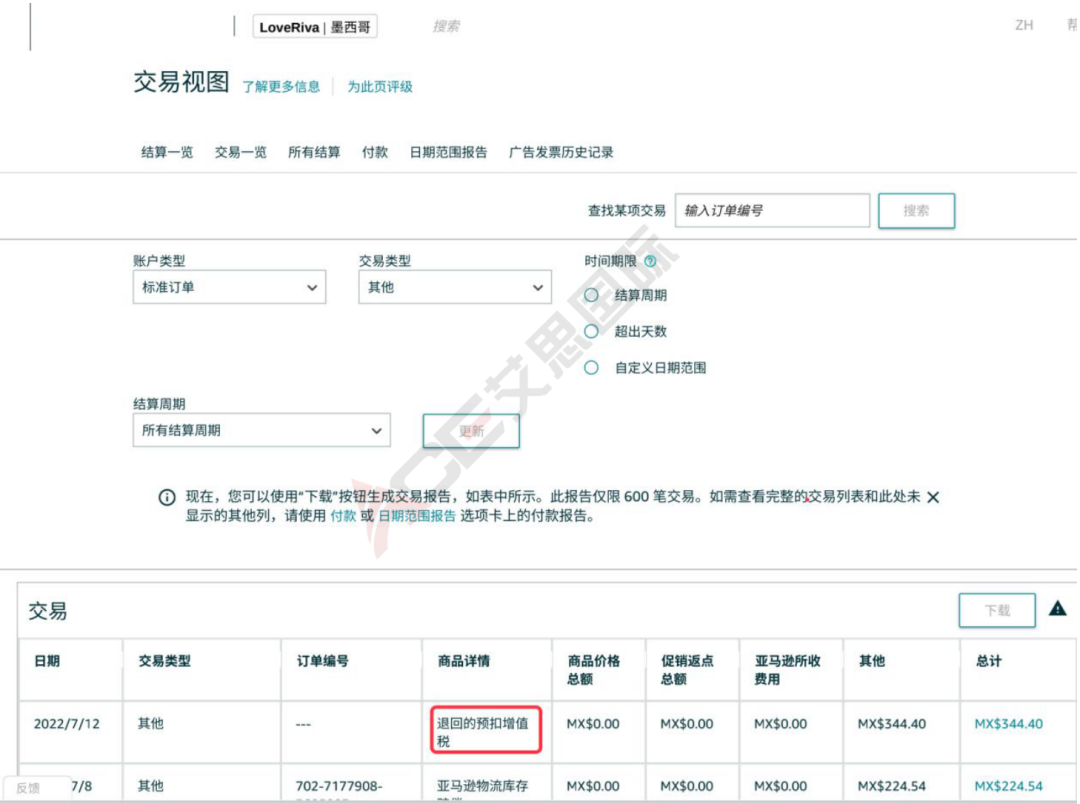Click the 更新 button
The height and width of the screenshot is (804, 1080).
(472, 430)
